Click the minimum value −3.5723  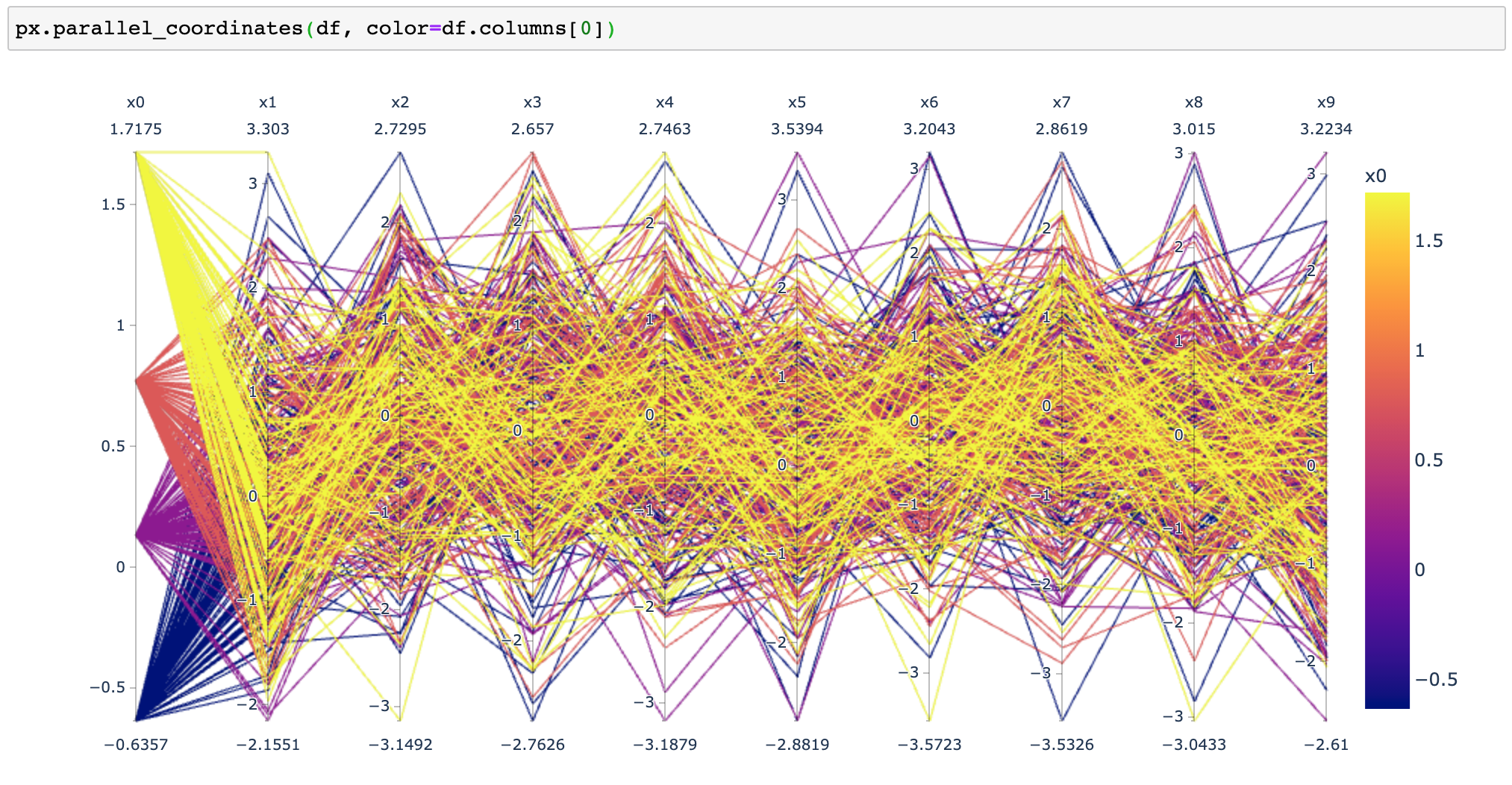[929, 745]
